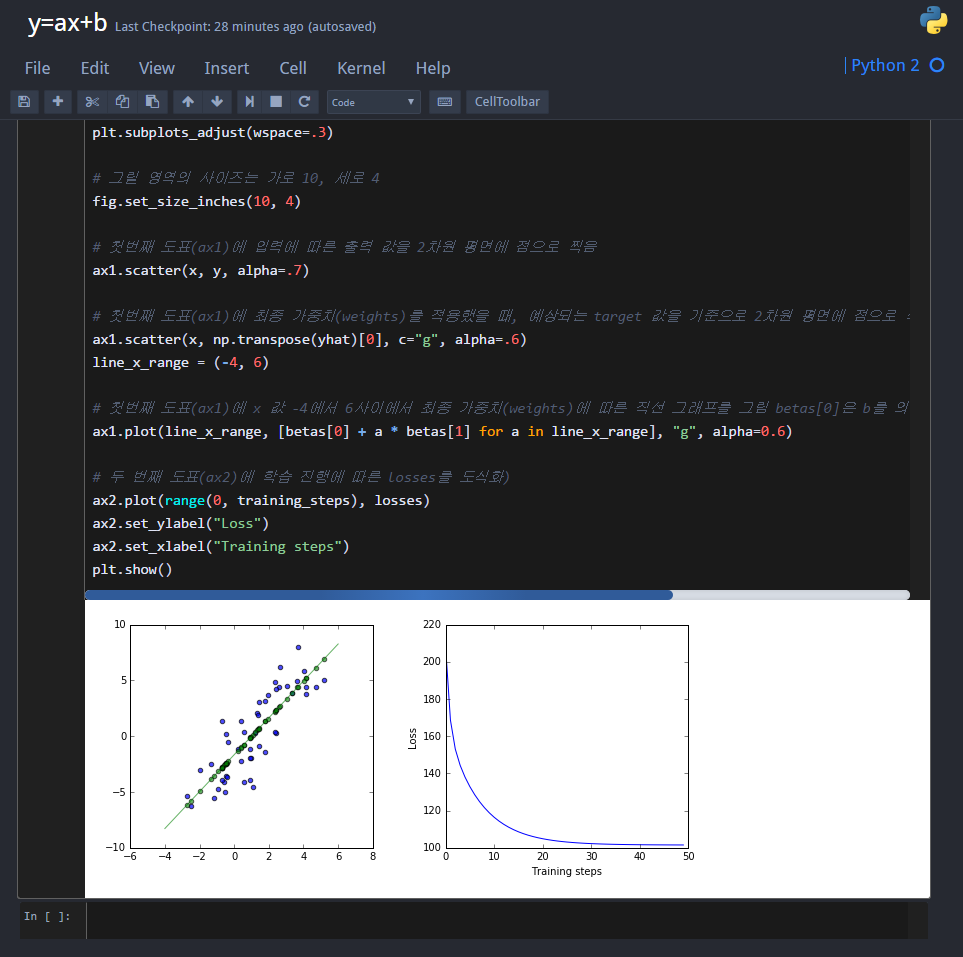Restart the kernel using the circular arrow icon

point(304,102)
